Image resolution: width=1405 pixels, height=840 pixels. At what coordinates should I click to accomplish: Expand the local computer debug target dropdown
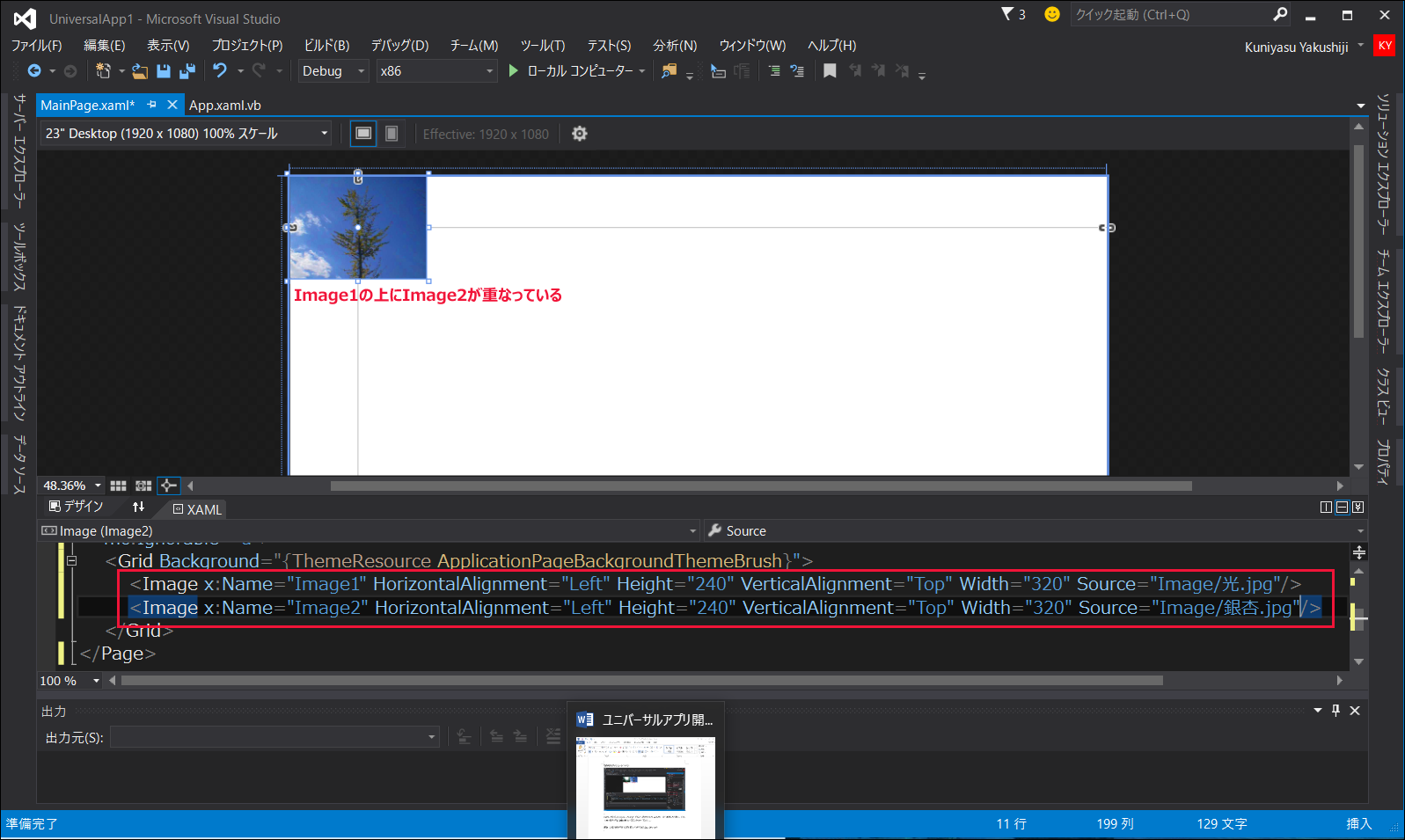click(642, 71)
